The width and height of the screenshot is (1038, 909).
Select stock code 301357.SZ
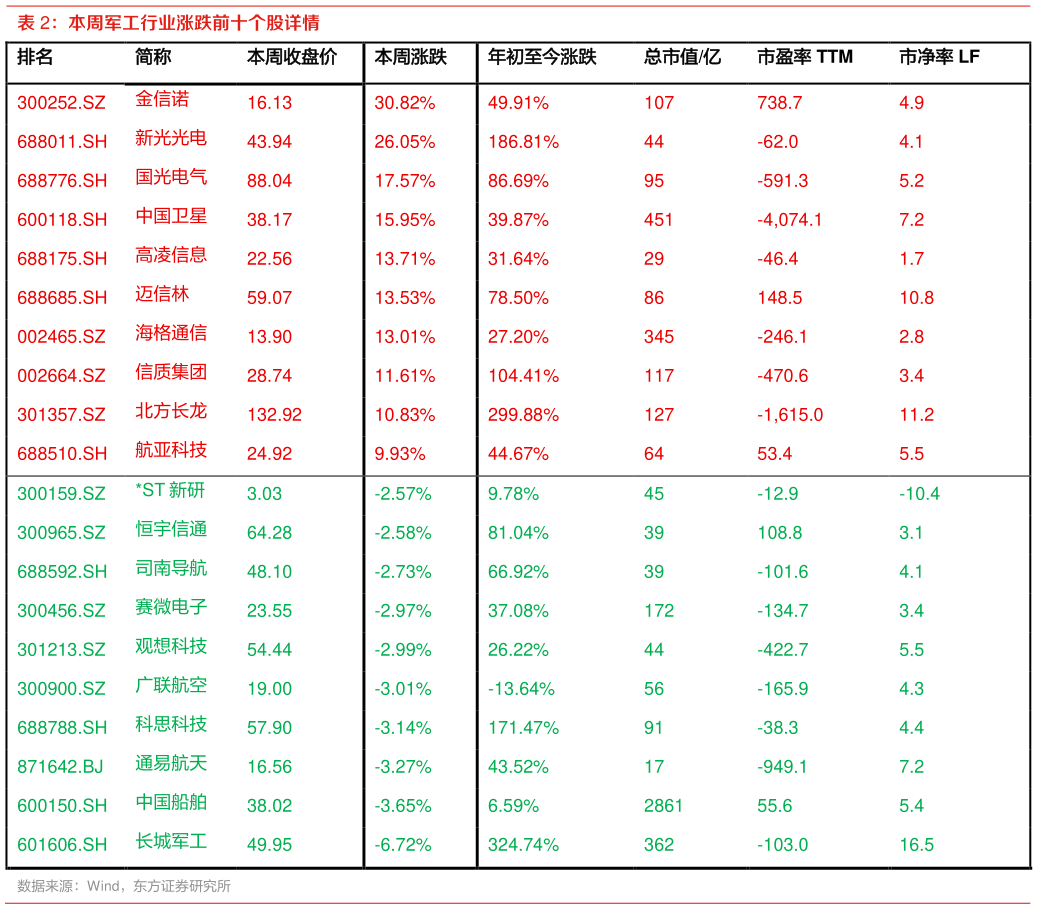[x=62, y=416]
